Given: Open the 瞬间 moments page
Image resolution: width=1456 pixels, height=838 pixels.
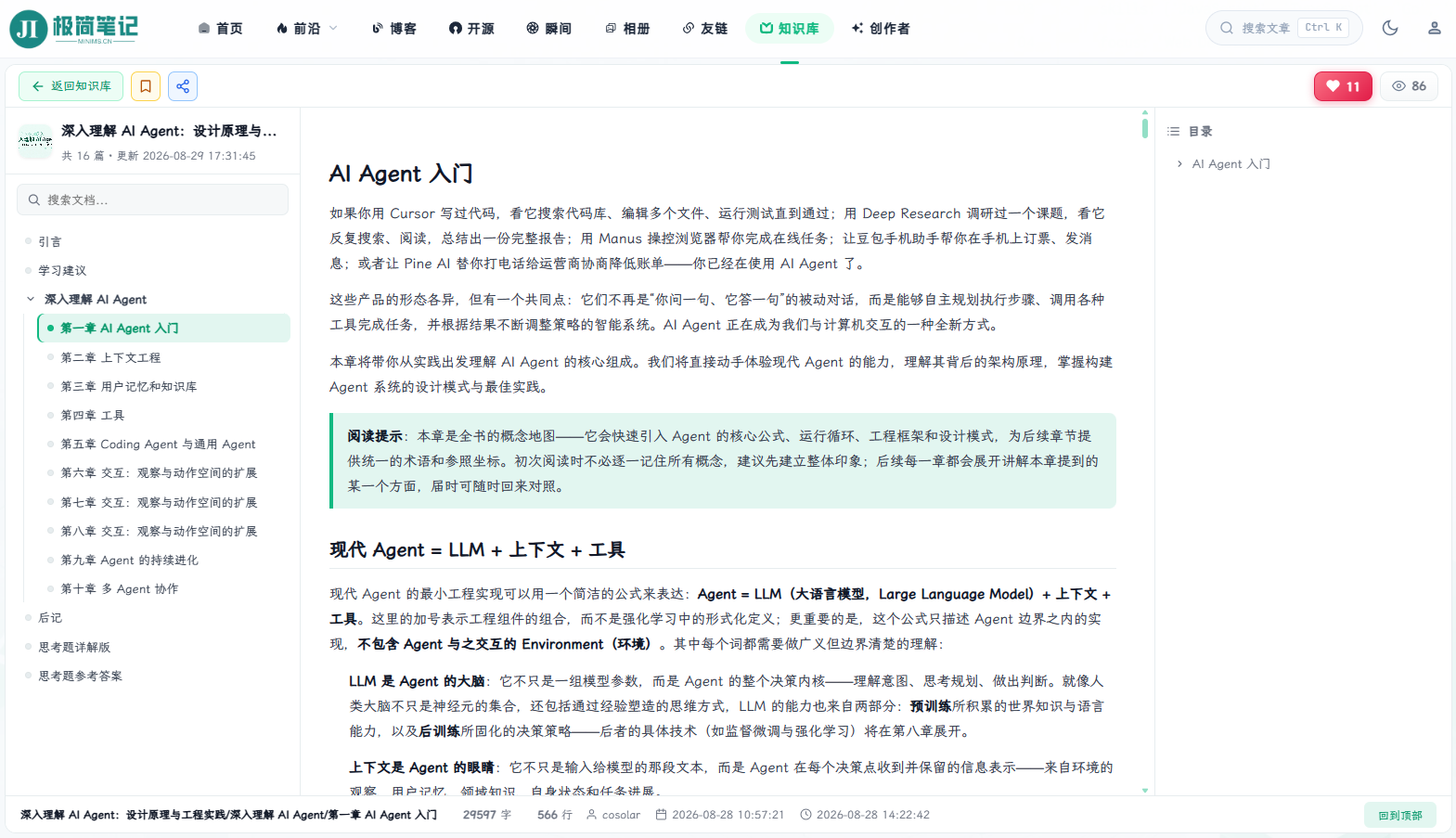Looking at the screenshot, I should click(x=548, y=29).
